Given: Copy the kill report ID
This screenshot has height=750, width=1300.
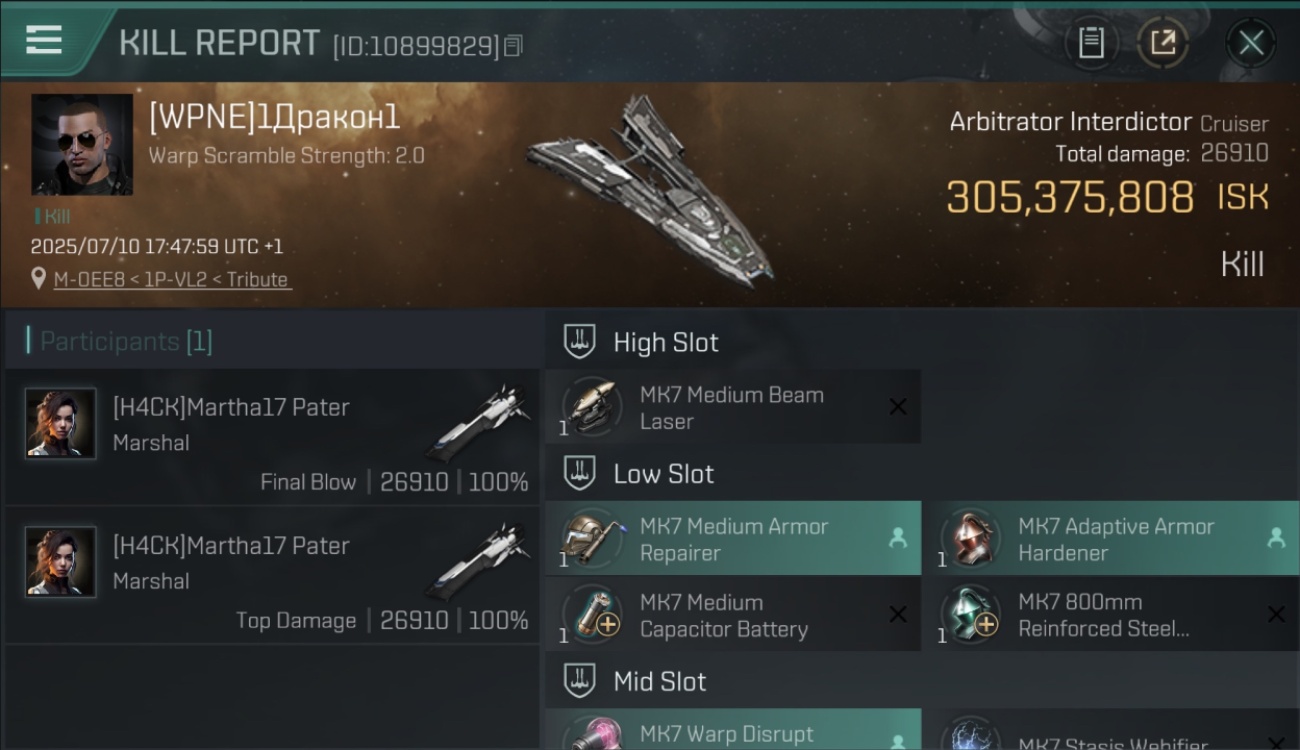Looking at the screenshot, I should 513,46.
